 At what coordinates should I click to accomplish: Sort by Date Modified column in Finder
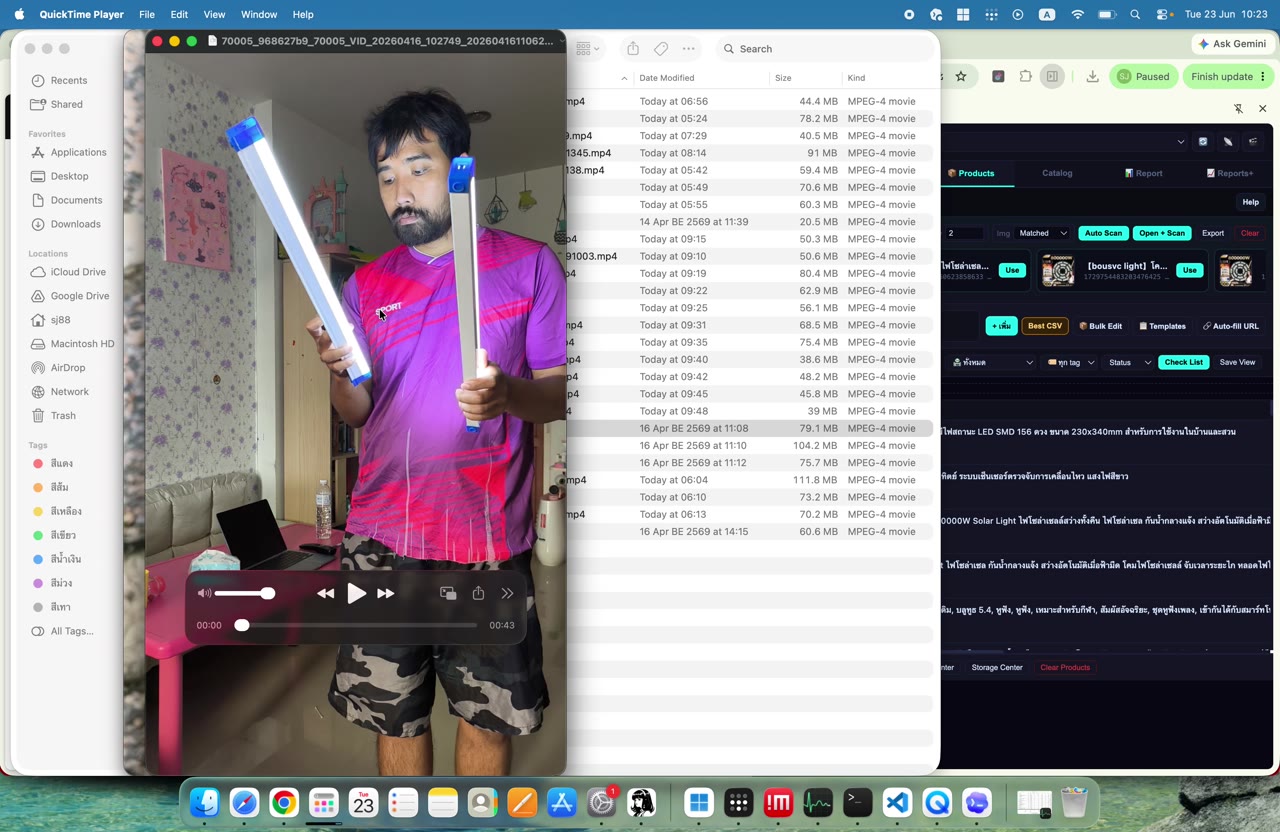coord(667,78)
